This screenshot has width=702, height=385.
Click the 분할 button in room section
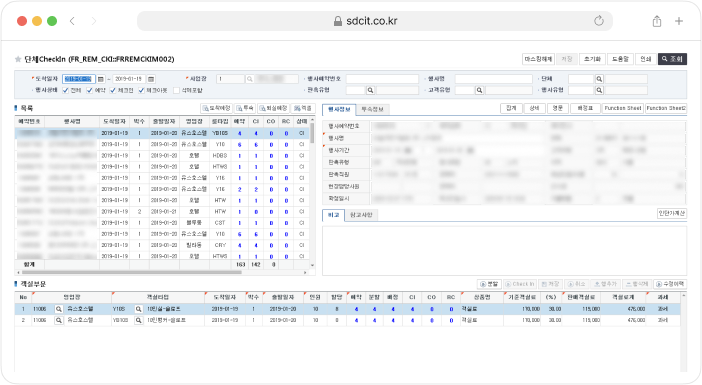[489, 284]
